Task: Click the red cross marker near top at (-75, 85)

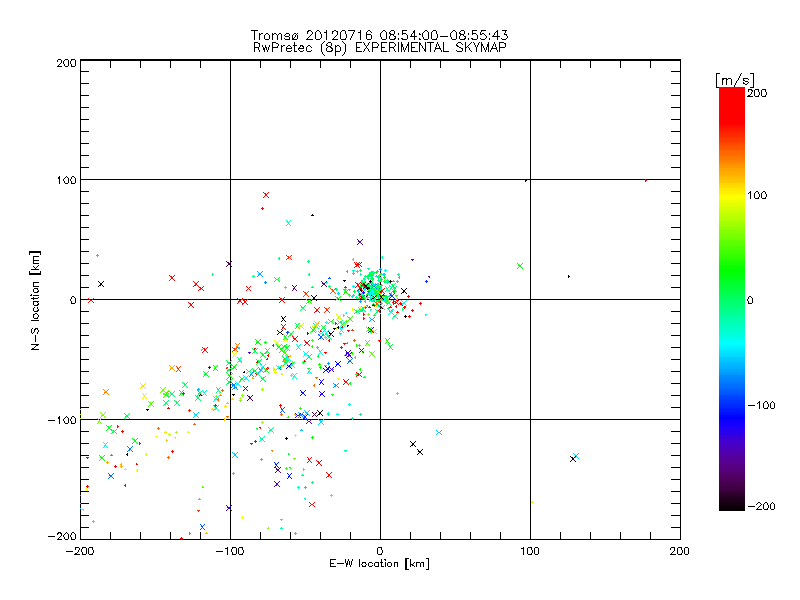Action: (x=266, y=195)
